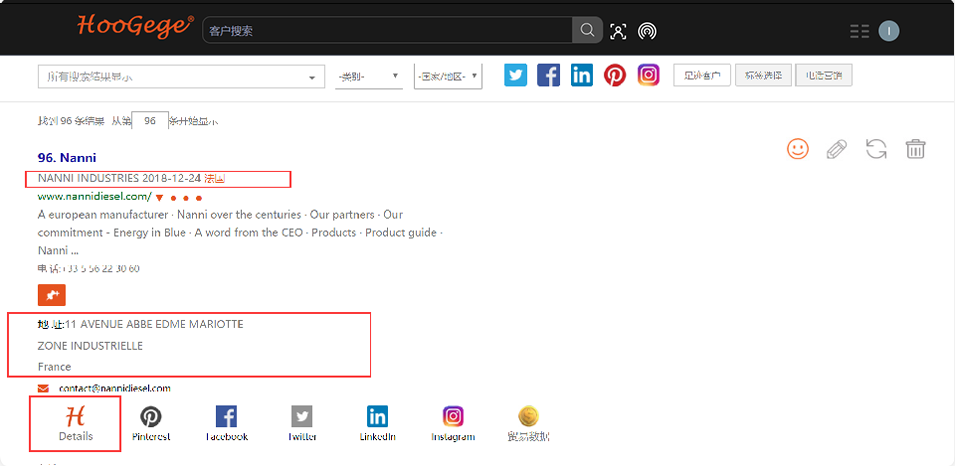
Task: Click the HooGege logo
Action: click(136, 26)
